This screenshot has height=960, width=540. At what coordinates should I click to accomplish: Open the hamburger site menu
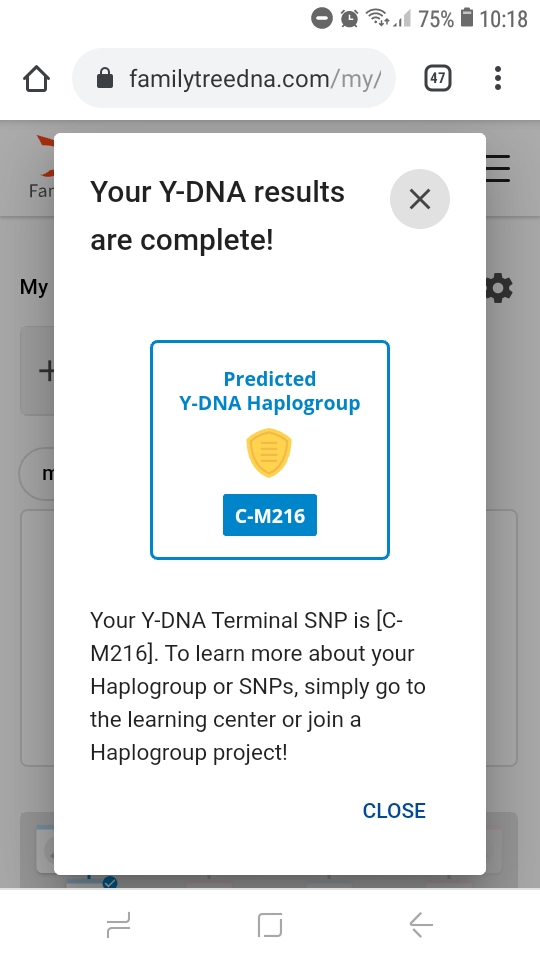pyautogui.click(x=498, y=168)
